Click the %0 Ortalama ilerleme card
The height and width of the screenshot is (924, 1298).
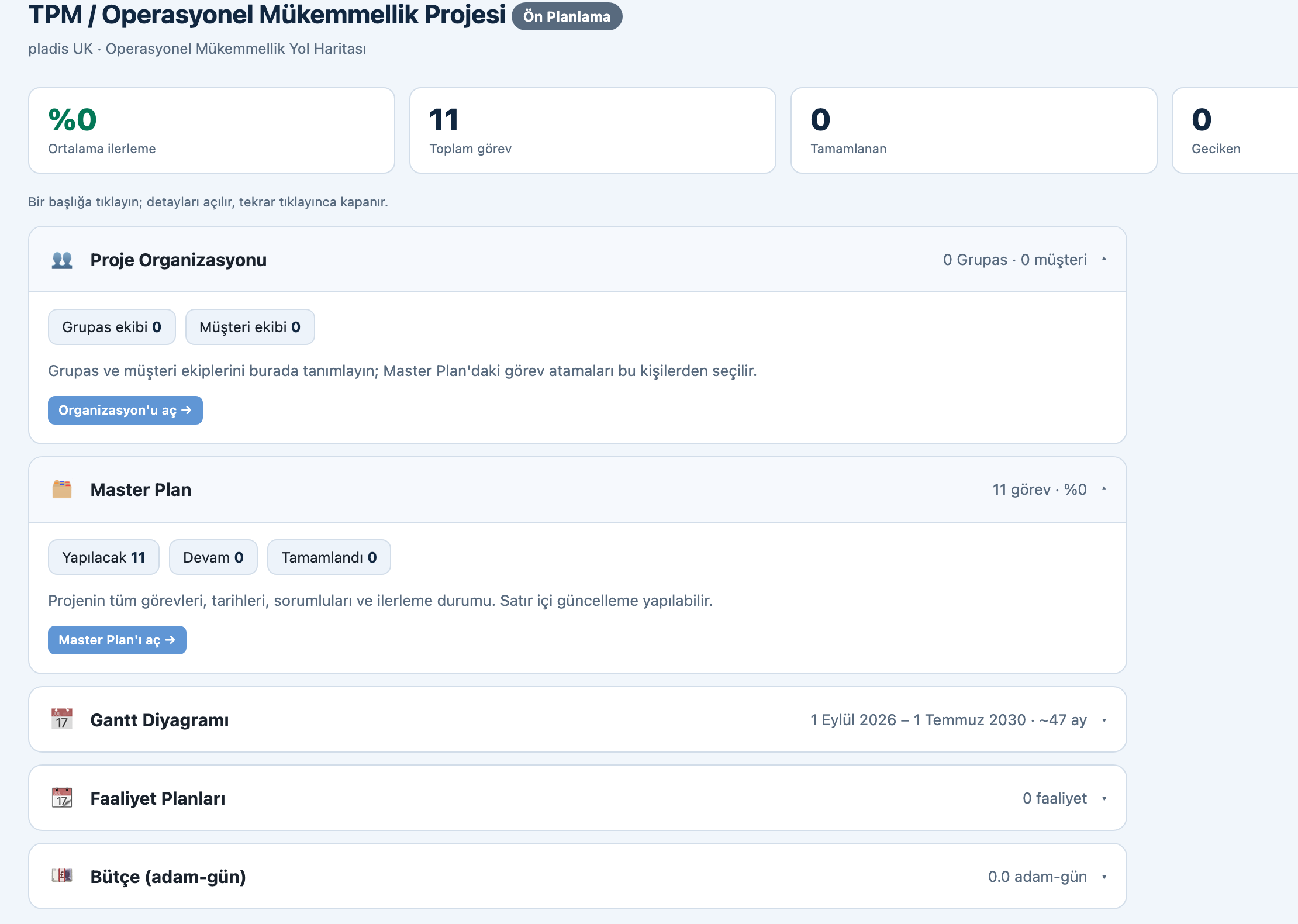coord(212,130)
